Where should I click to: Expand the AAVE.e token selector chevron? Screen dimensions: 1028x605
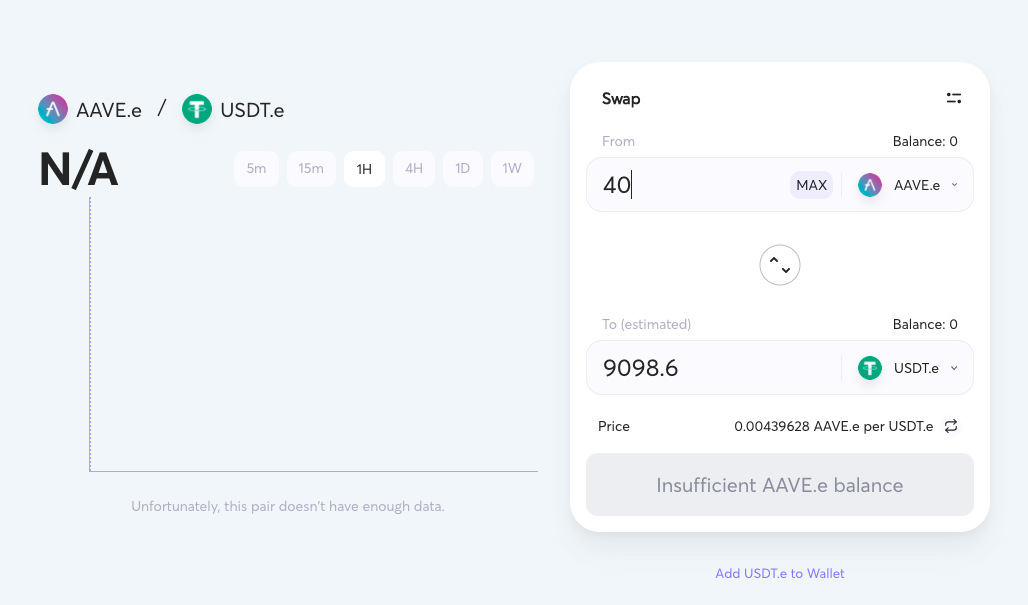[x=955, y=185]
